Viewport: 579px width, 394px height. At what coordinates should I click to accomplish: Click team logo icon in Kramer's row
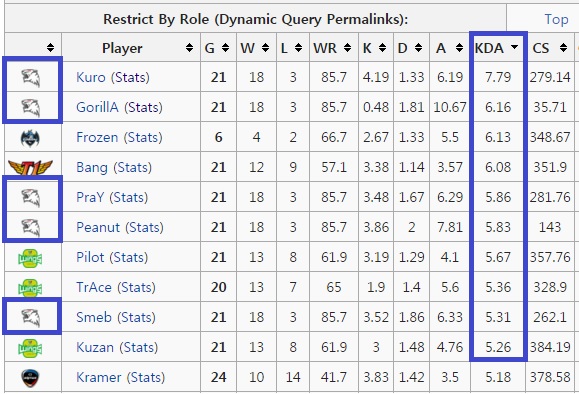coord(30,378)
